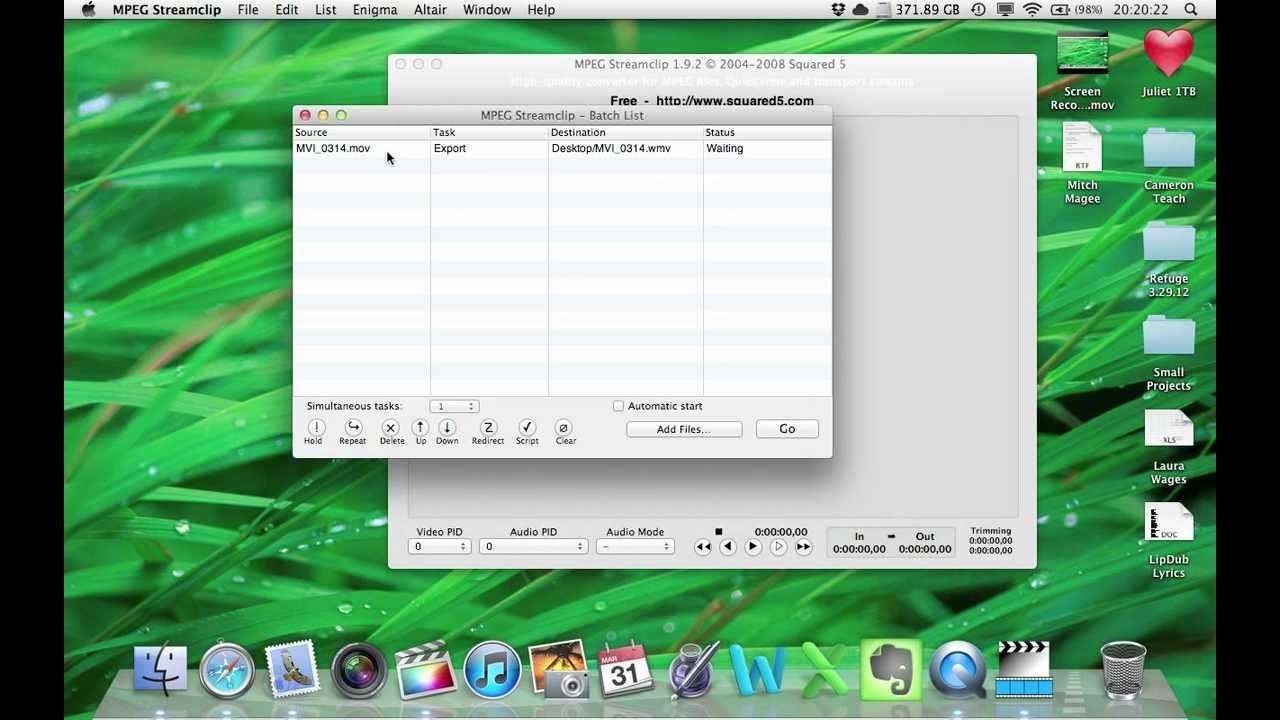Clear the batch list

pos(564,427)
